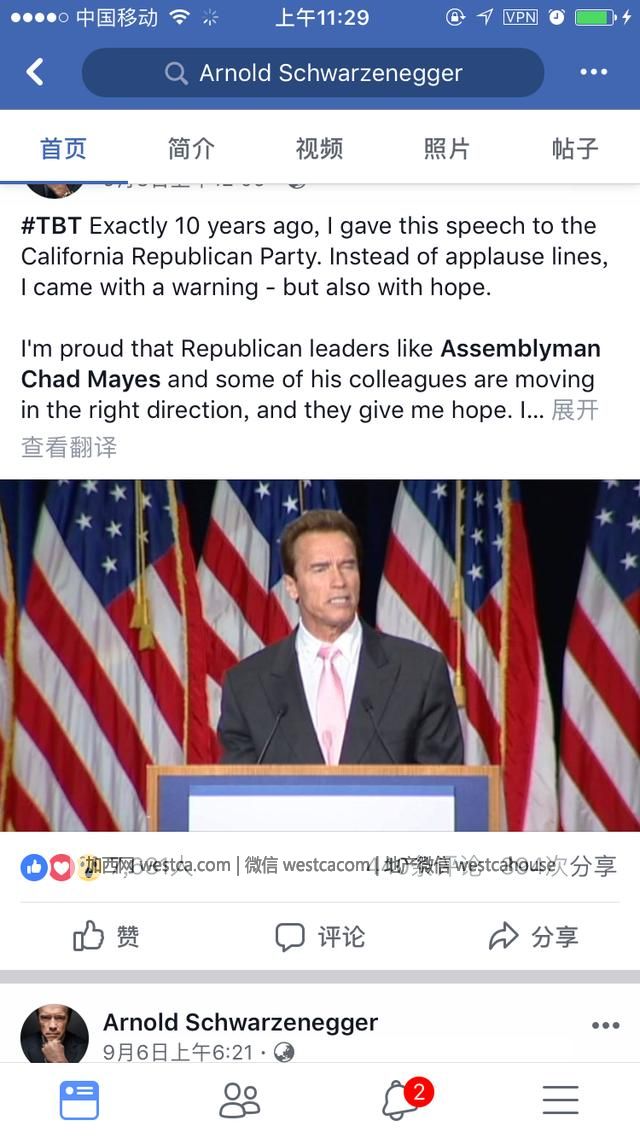Open the news feed icon in bottom bar
Screen dimensions: 640x1138
click(x=79, y=1099)
